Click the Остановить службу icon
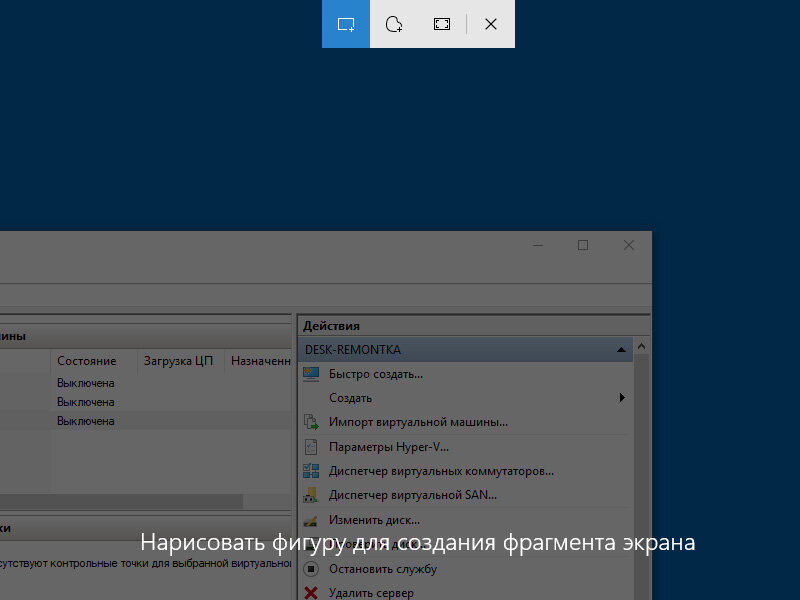 pyautogui.click(x=311, y=568)
